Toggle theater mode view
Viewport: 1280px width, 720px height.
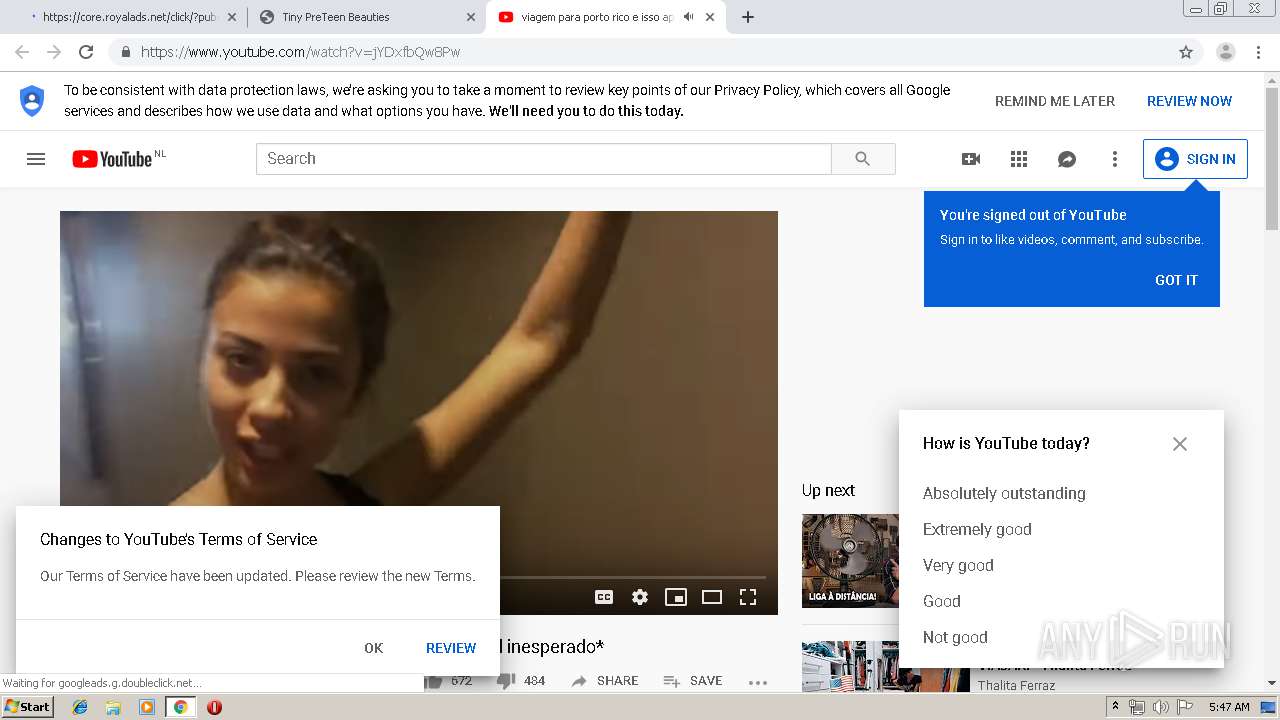[712, 597]
